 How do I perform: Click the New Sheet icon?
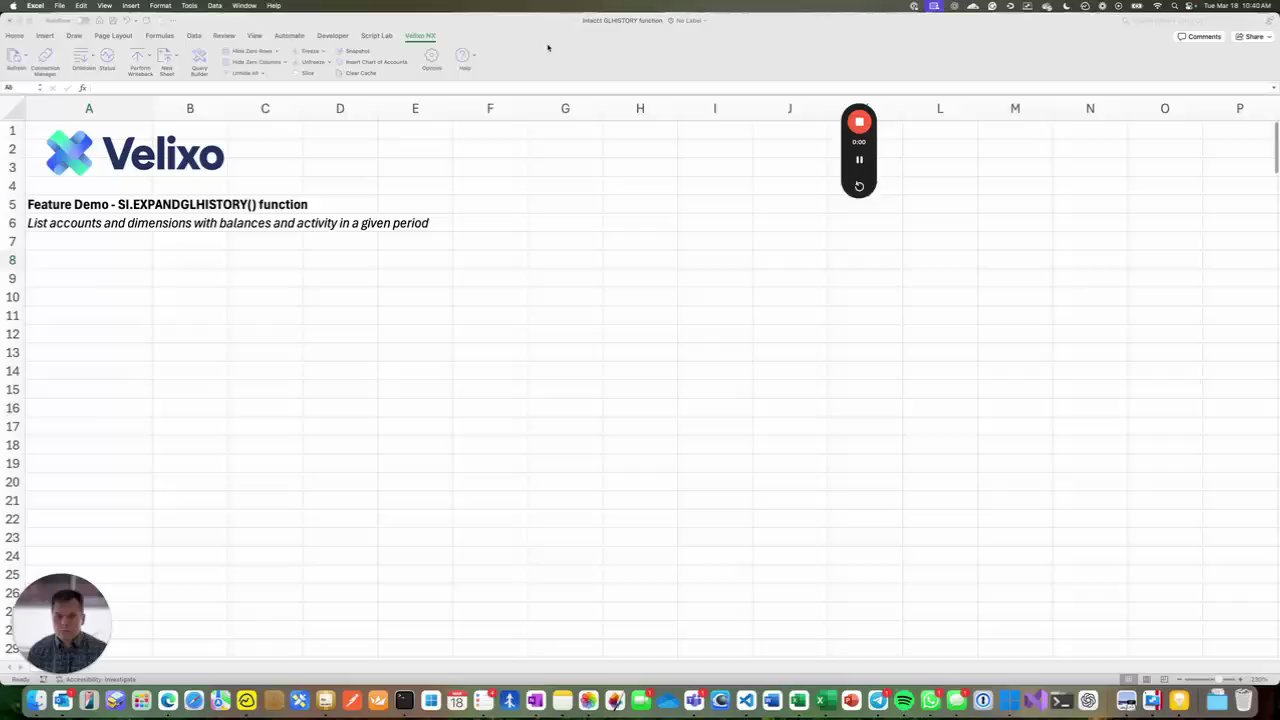(x=167, y=60)
